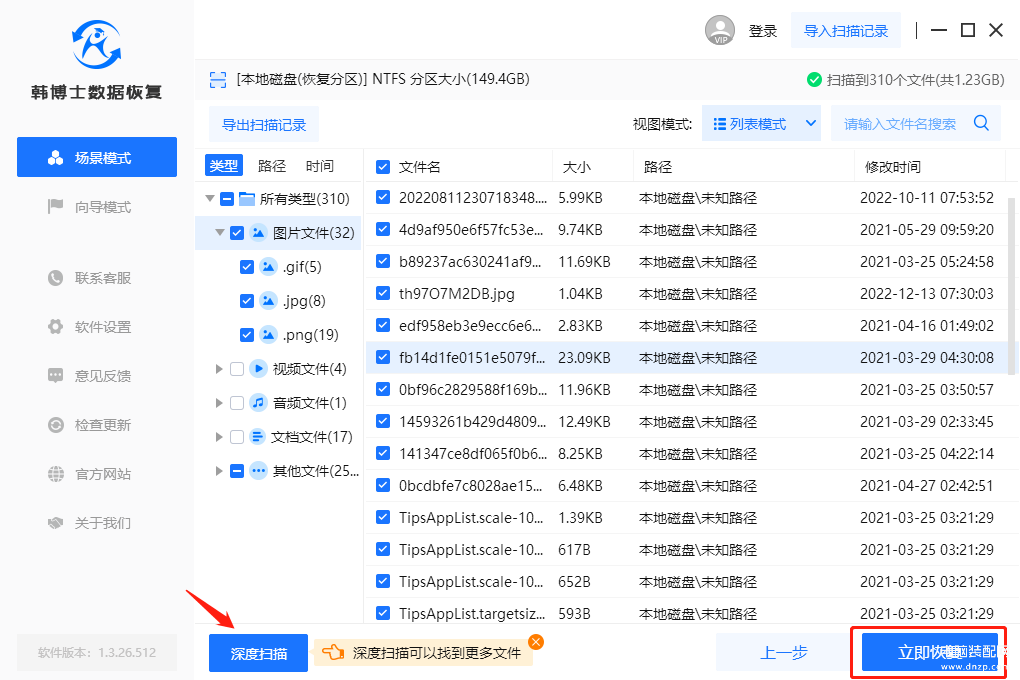Expand the 视频文件(4) tree node

pos(219,369)
